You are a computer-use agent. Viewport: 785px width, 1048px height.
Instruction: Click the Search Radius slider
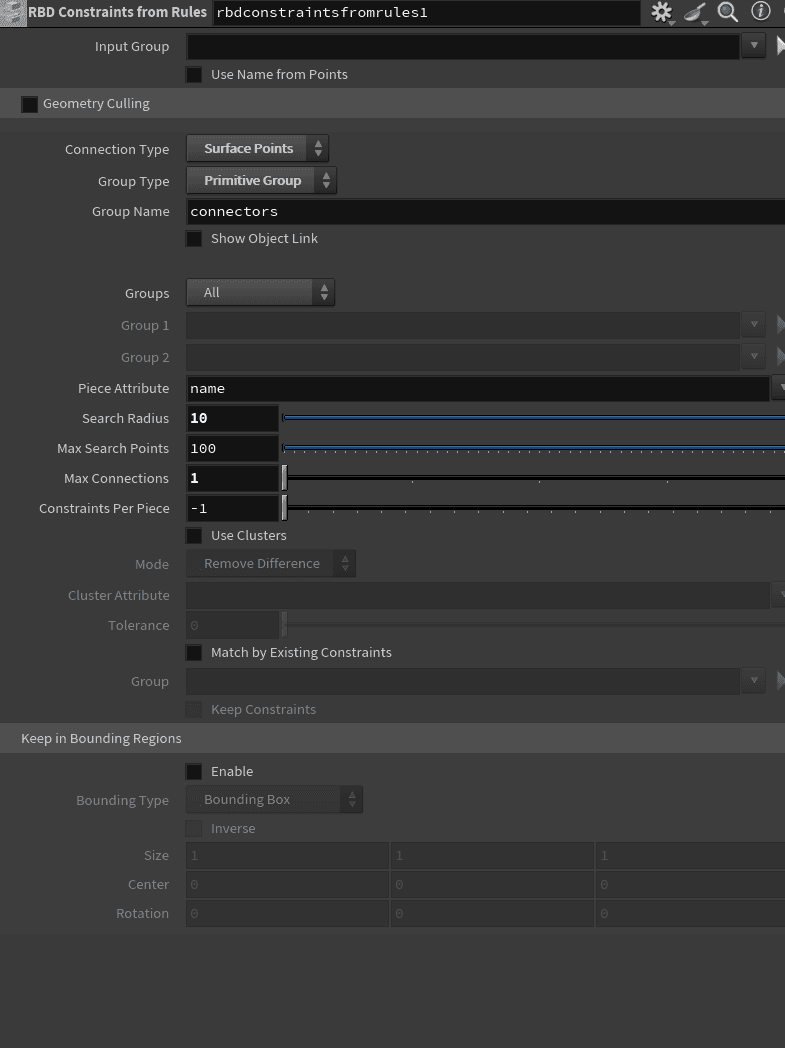(533, 418)
